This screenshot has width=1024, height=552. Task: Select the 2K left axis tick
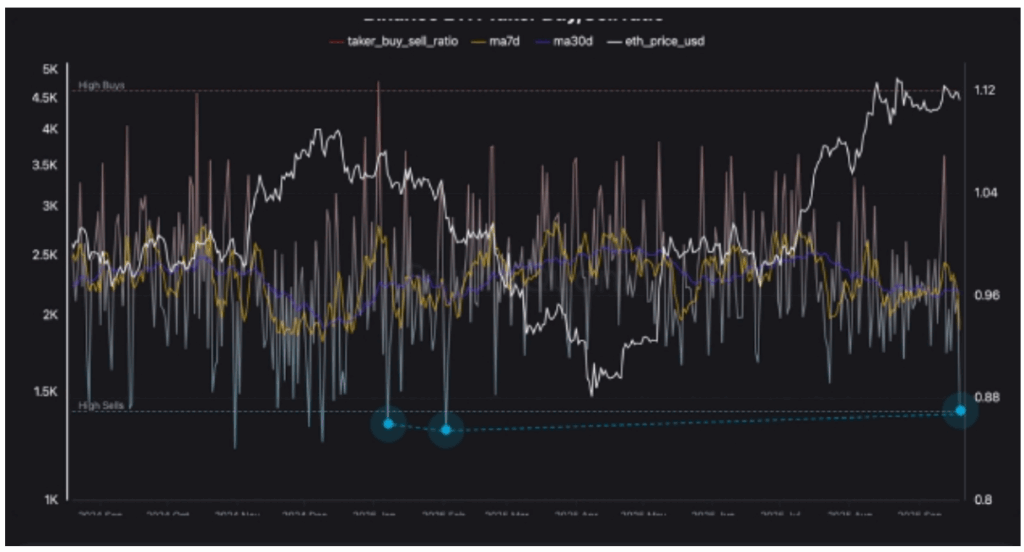coord(50,315)
